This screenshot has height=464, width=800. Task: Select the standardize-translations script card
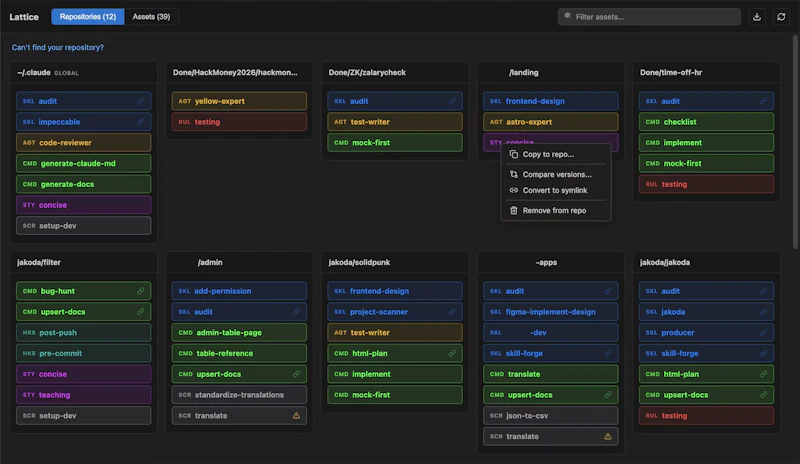point(239,395)
